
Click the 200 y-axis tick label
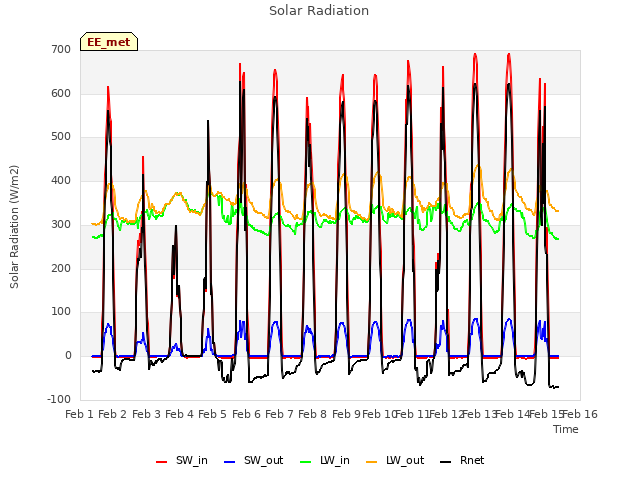click(x=61, y=268)
